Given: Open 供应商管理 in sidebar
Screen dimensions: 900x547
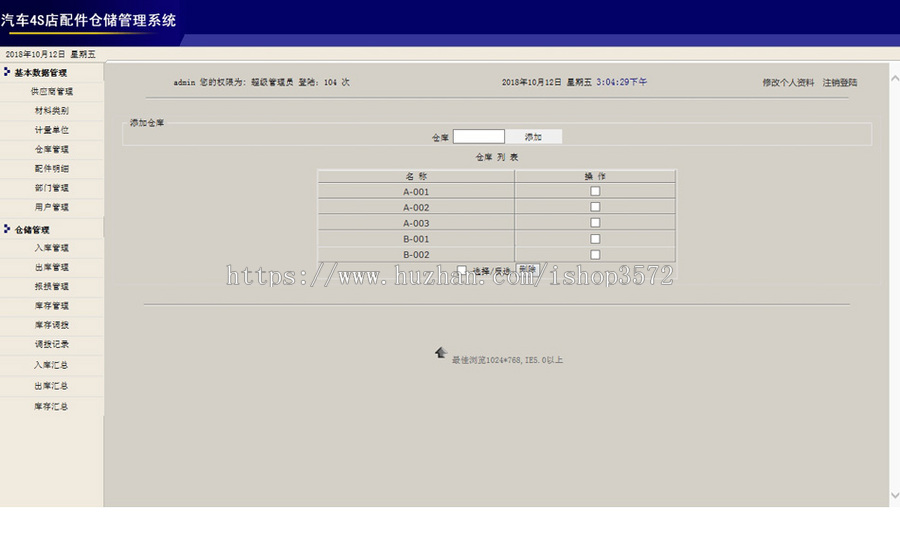Looking at the screenshot, I should pyautogui.click(x=52, y=91).
